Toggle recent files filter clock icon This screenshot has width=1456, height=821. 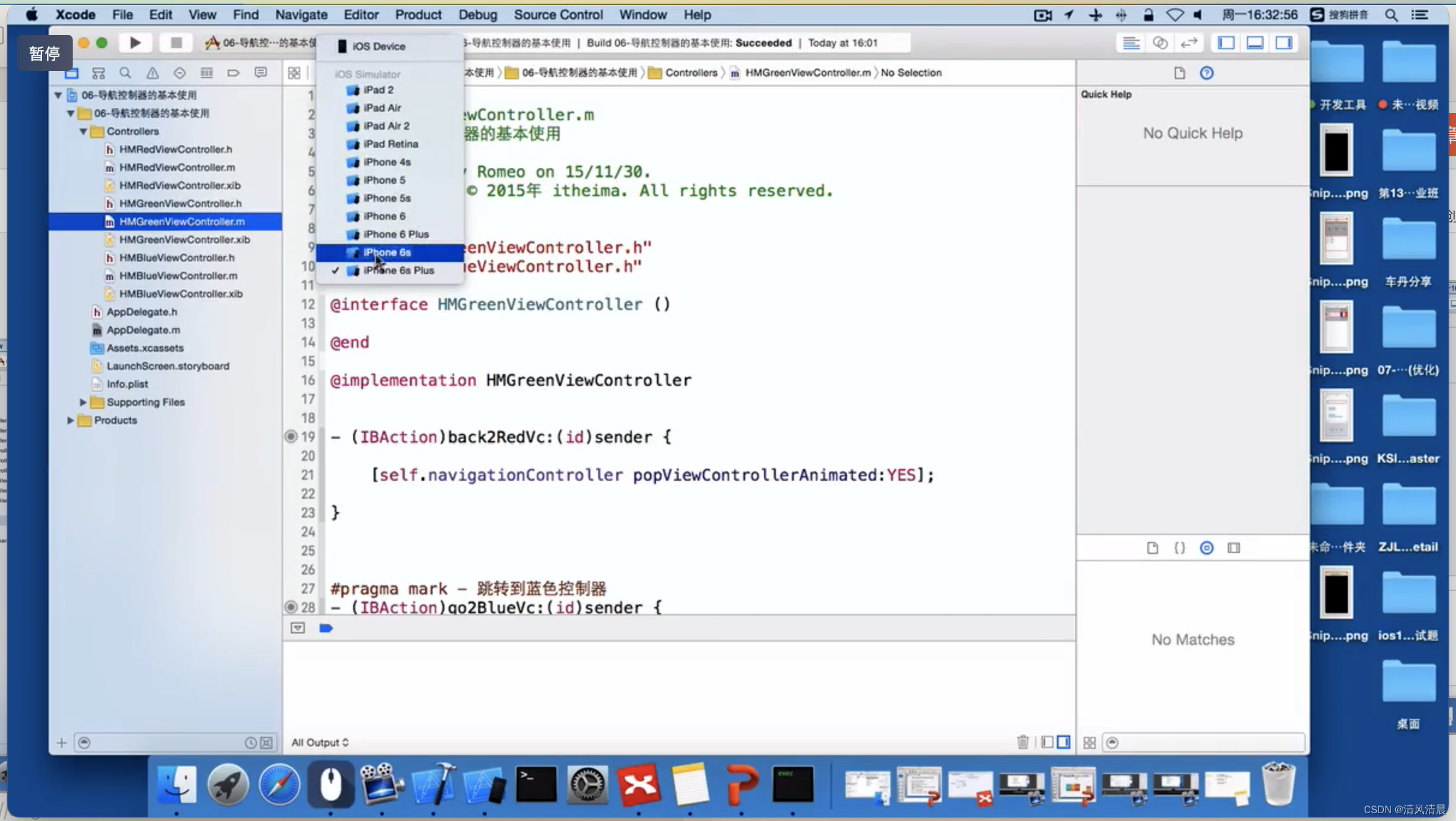[x=250, y=743]
